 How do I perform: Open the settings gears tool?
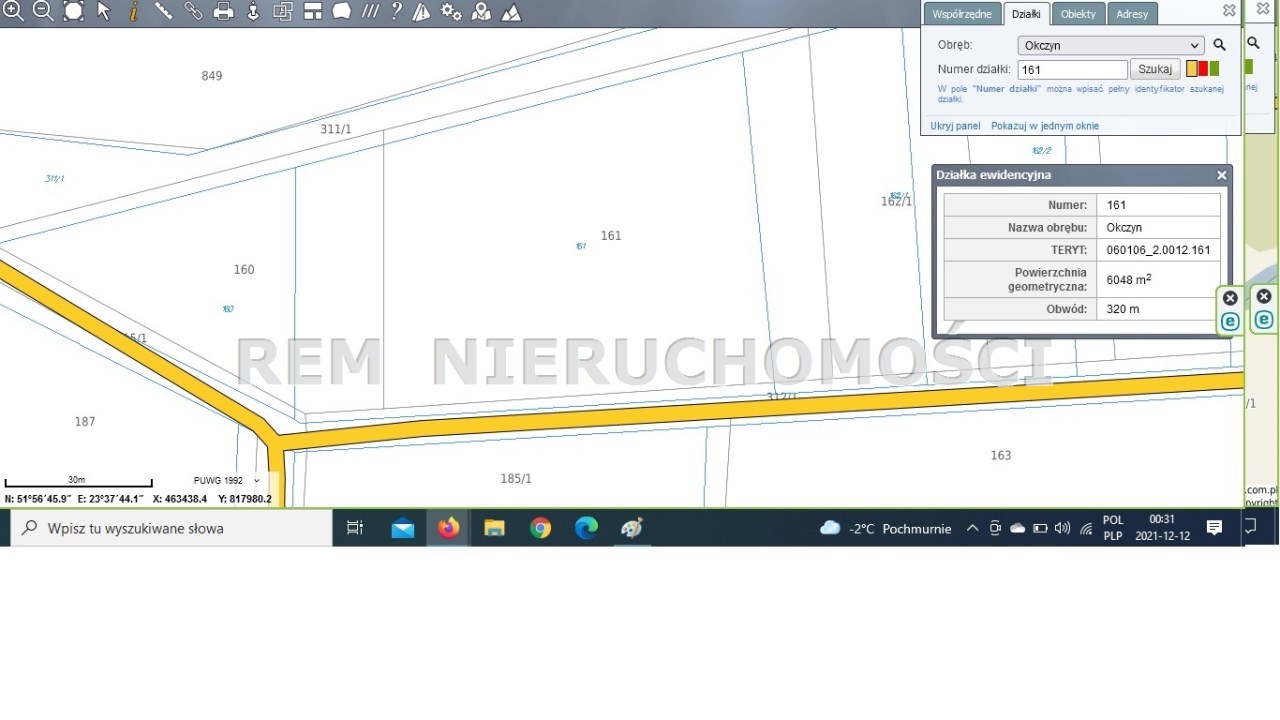click(451, 11)
